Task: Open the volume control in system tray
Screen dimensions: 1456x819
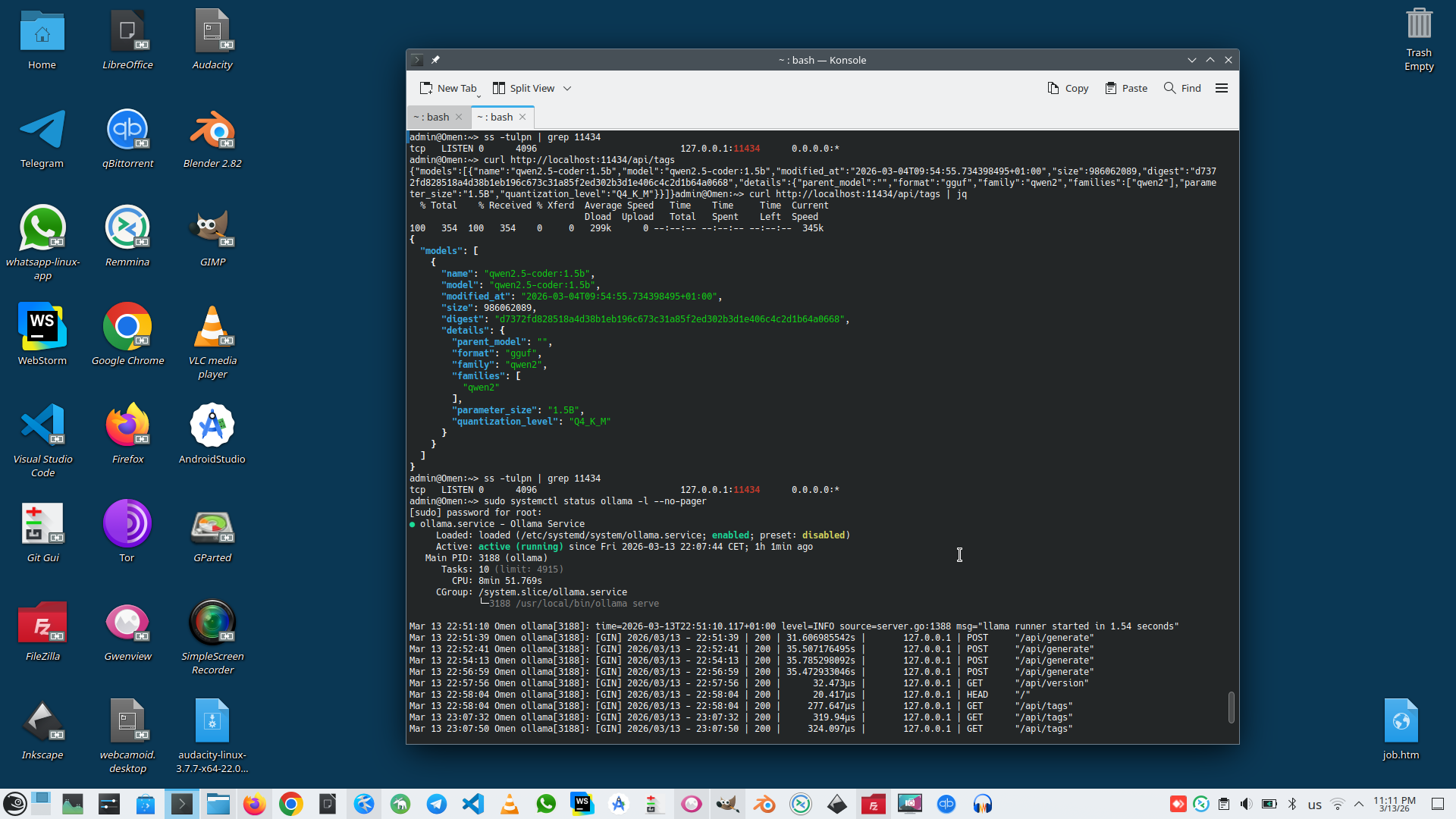Action: tap(1246, 804)
